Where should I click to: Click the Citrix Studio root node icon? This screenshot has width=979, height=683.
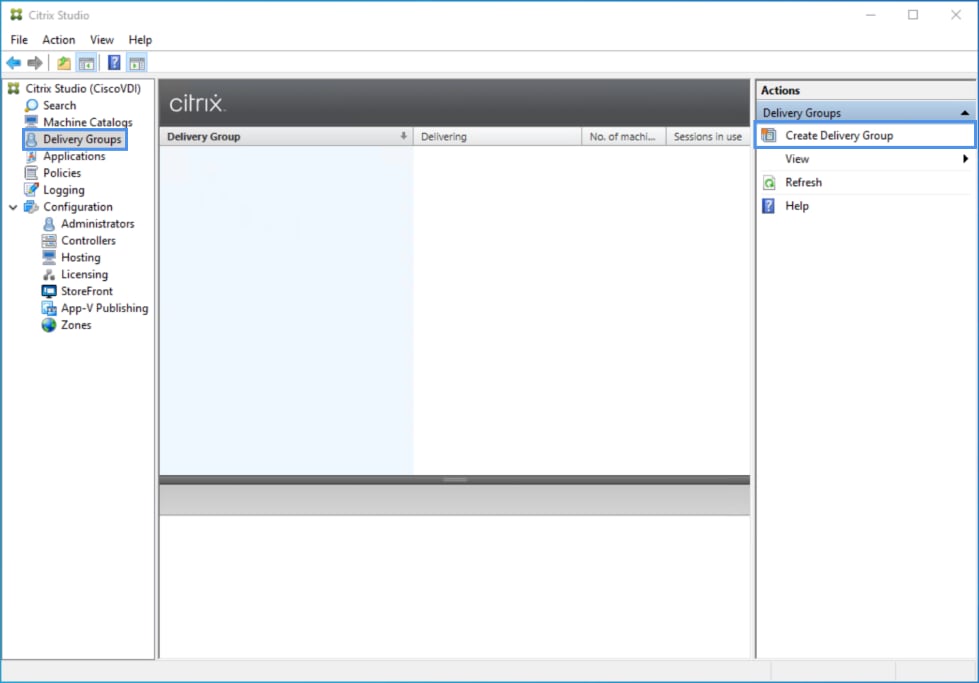pos(14,89)
